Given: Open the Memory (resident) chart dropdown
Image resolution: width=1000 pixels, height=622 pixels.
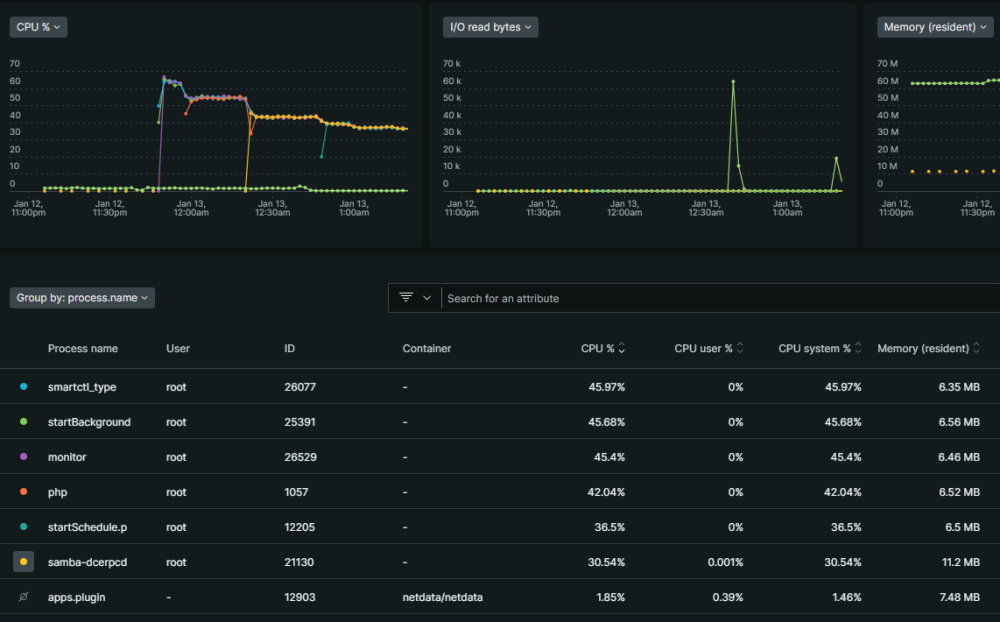Looking at the screenshot, I should [934, 27].
